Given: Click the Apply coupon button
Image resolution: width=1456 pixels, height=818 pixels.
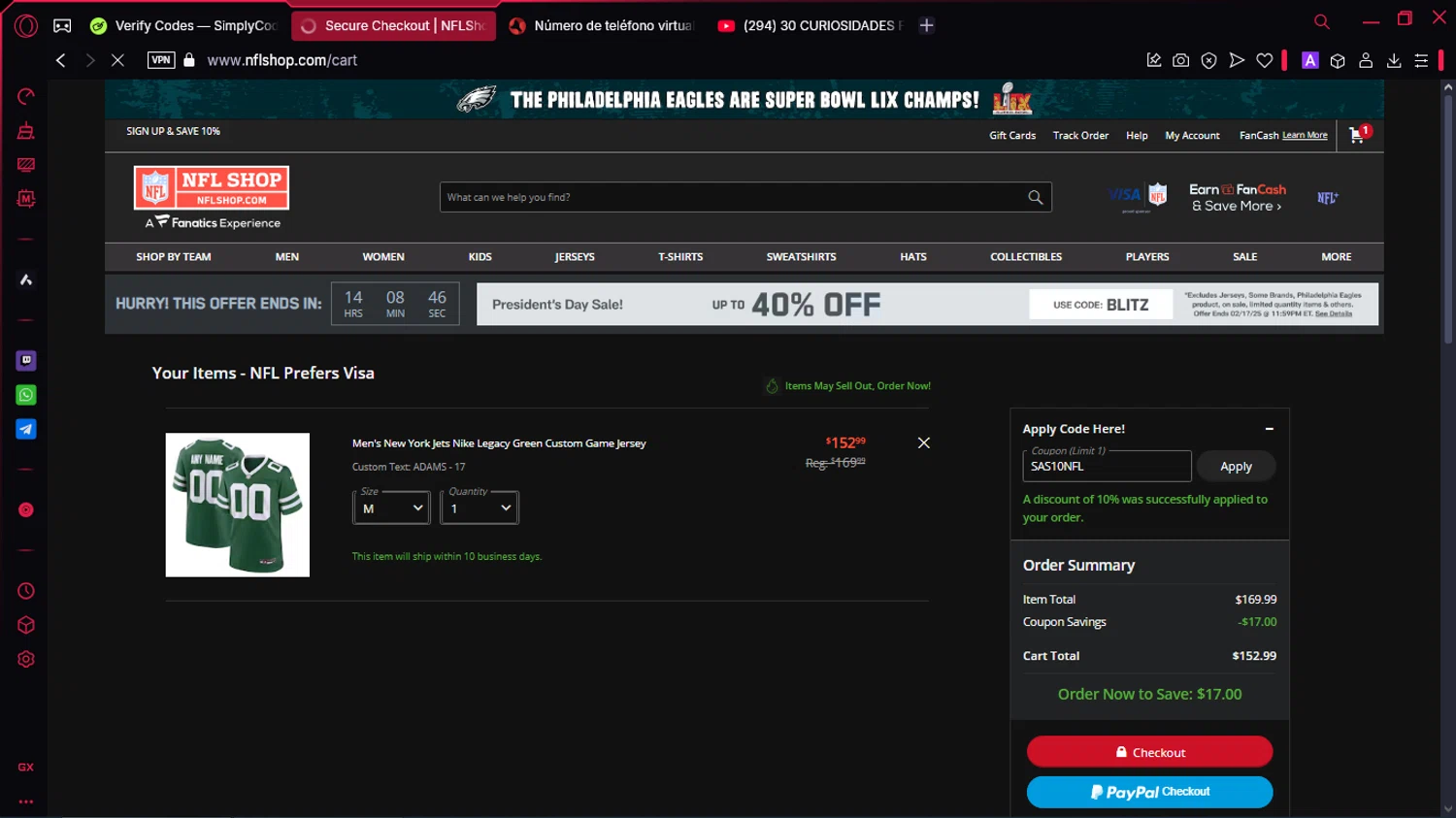Looking at the screenshot, I should tap(1236, 467).
